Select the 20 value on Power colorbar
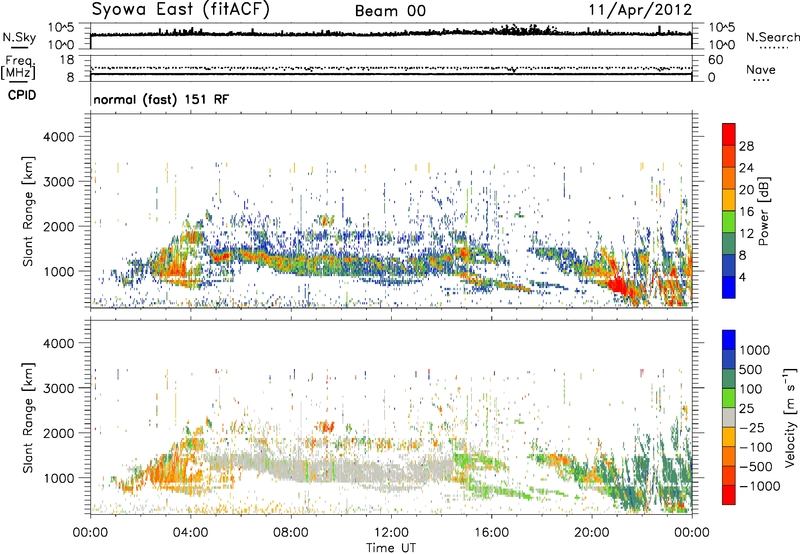Image resolution: width=800 pixels, height=554 pixels. coord(746,190)
